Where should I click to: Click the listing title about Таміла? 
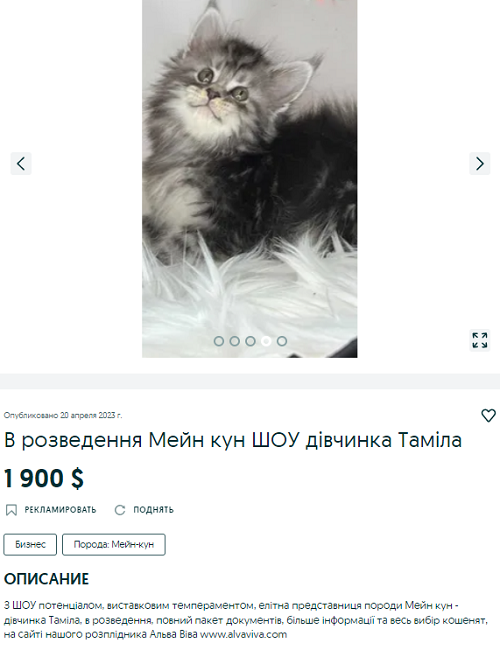tap(233, 440)
